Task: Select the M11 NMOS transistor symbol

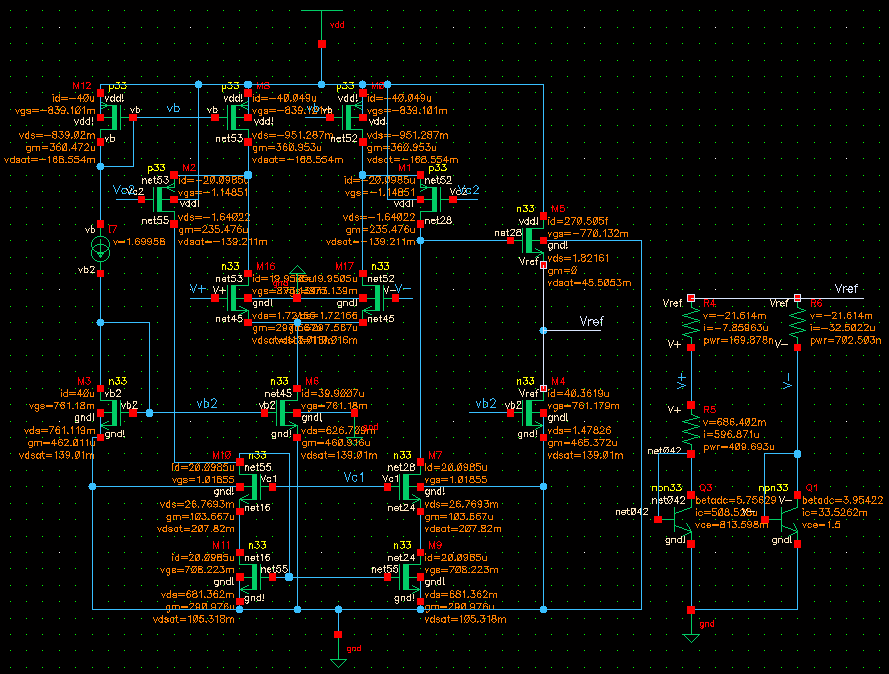Action: click(256, 577)
